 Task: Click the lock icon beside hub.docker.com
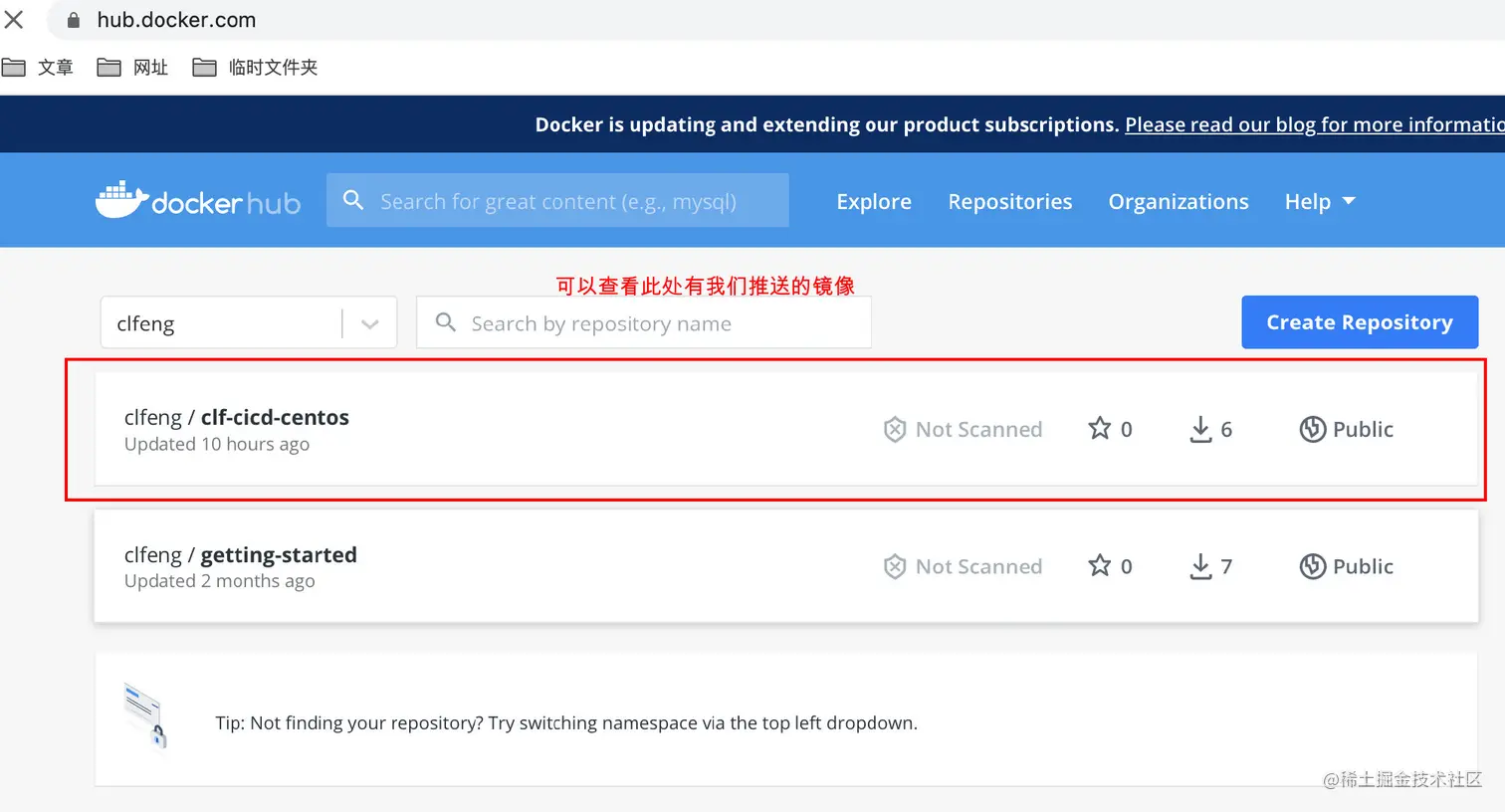pos(73,20)
